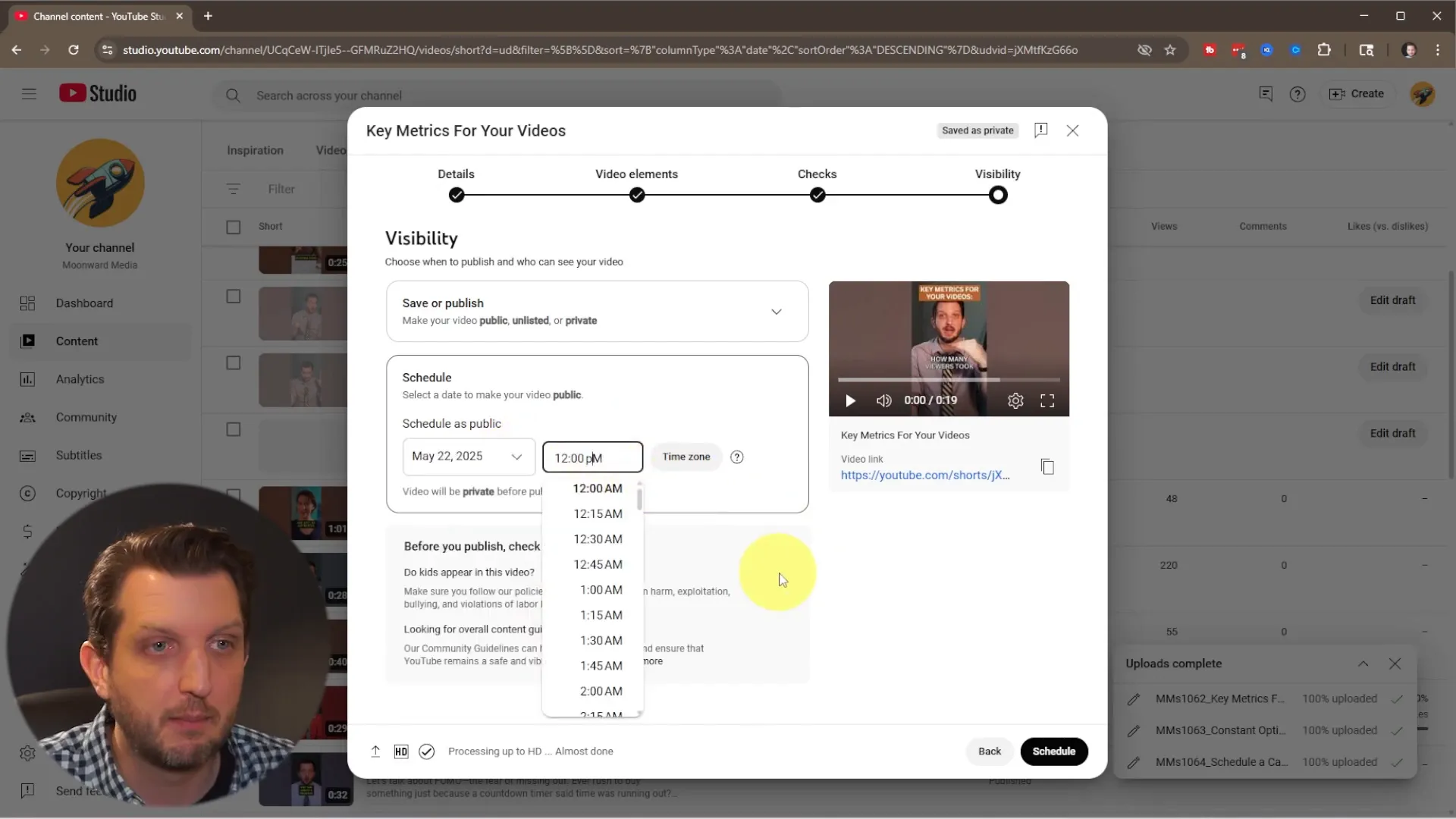The image size is (1456, 819).
Task: Click the time dropdown list scrollbar
Action: pos(640,499)
